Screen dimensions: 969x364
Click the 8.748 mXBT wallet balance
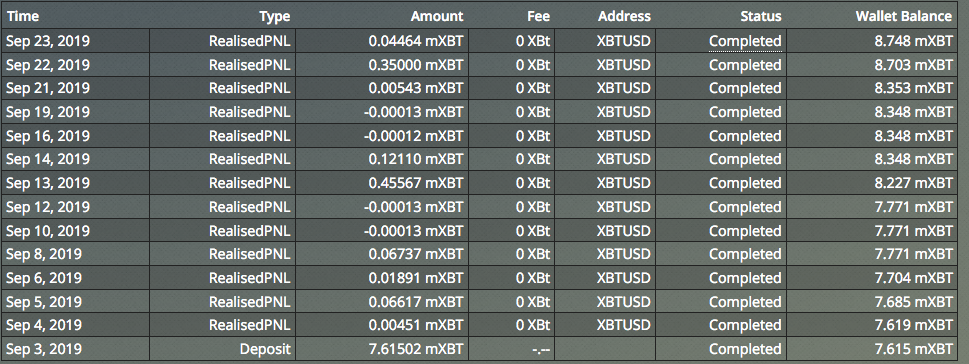pos(915,41)
